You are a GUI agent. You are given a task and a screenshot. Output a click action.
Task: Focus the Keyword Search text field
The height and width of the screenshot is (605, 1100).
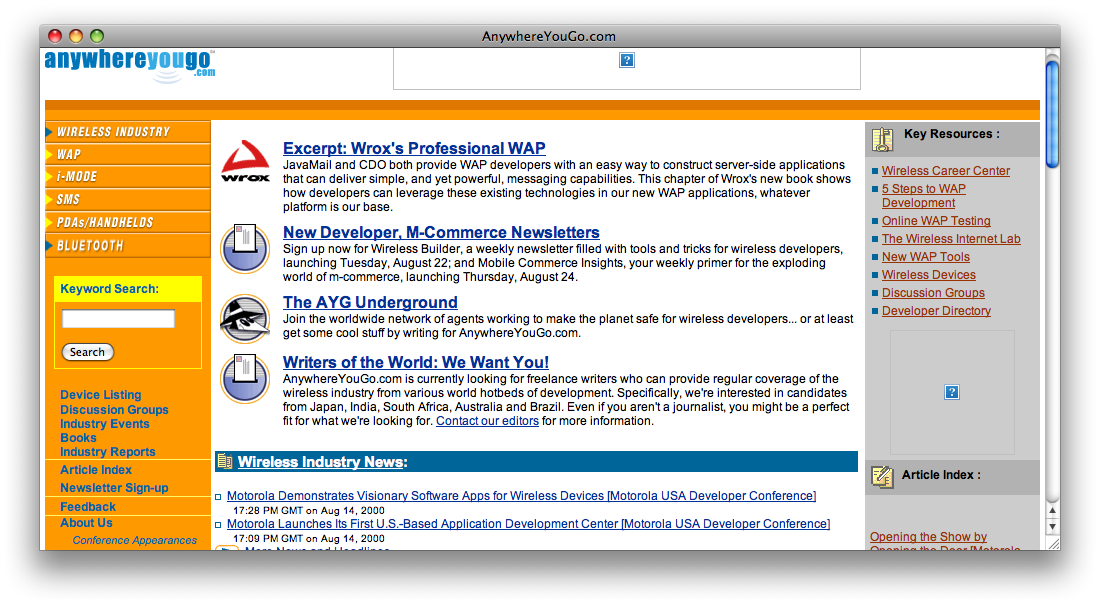(118, 319)
